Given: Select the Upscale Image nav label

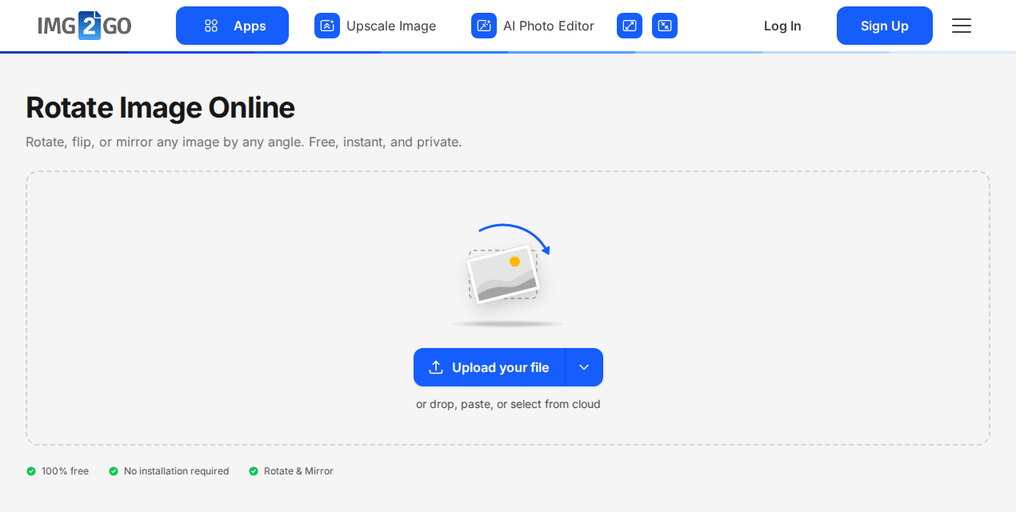Looking at the screenshot, I should [x=391, y=26].
